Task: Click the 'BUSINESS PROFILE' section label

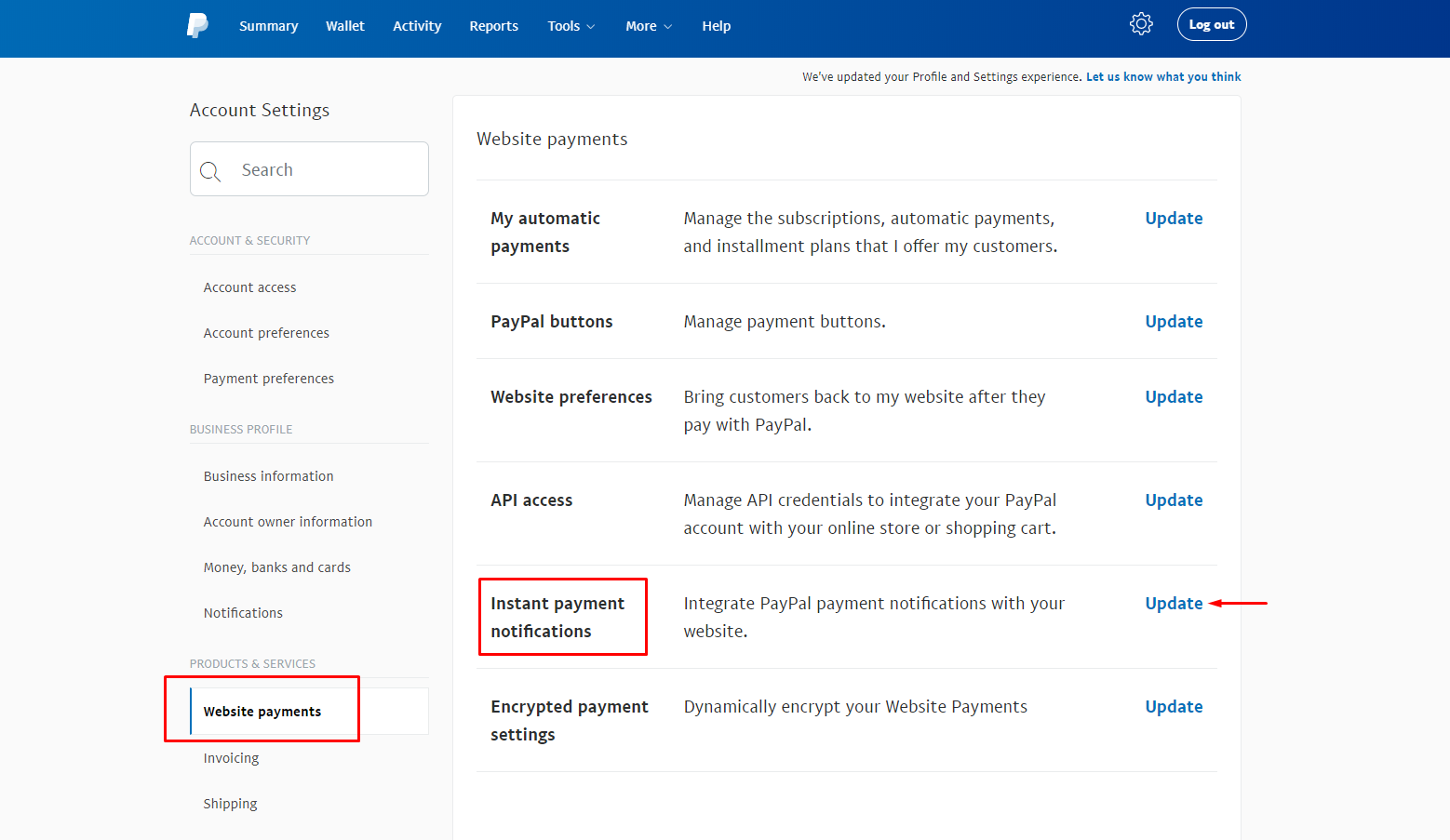Action: click(x=241, y=430)
